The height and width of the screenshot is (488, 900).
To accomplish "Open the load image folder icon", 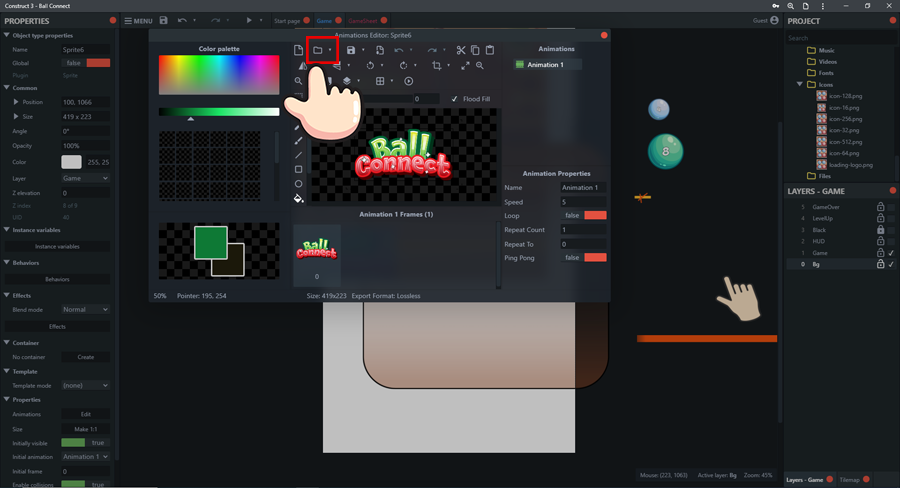I will 318,50.
